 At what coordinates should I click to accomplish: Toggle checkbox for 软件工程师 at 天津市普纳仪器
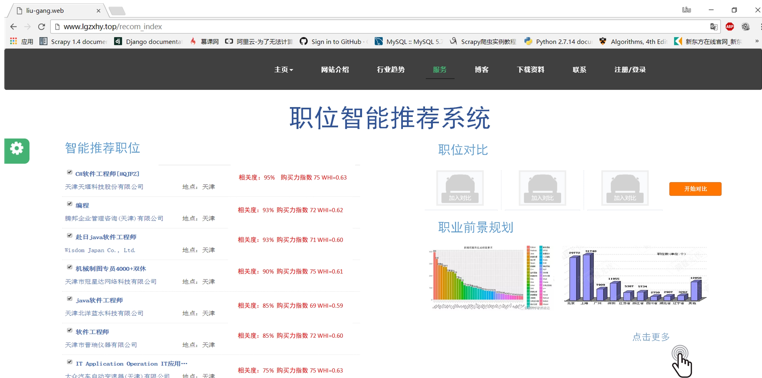point(69,330)
